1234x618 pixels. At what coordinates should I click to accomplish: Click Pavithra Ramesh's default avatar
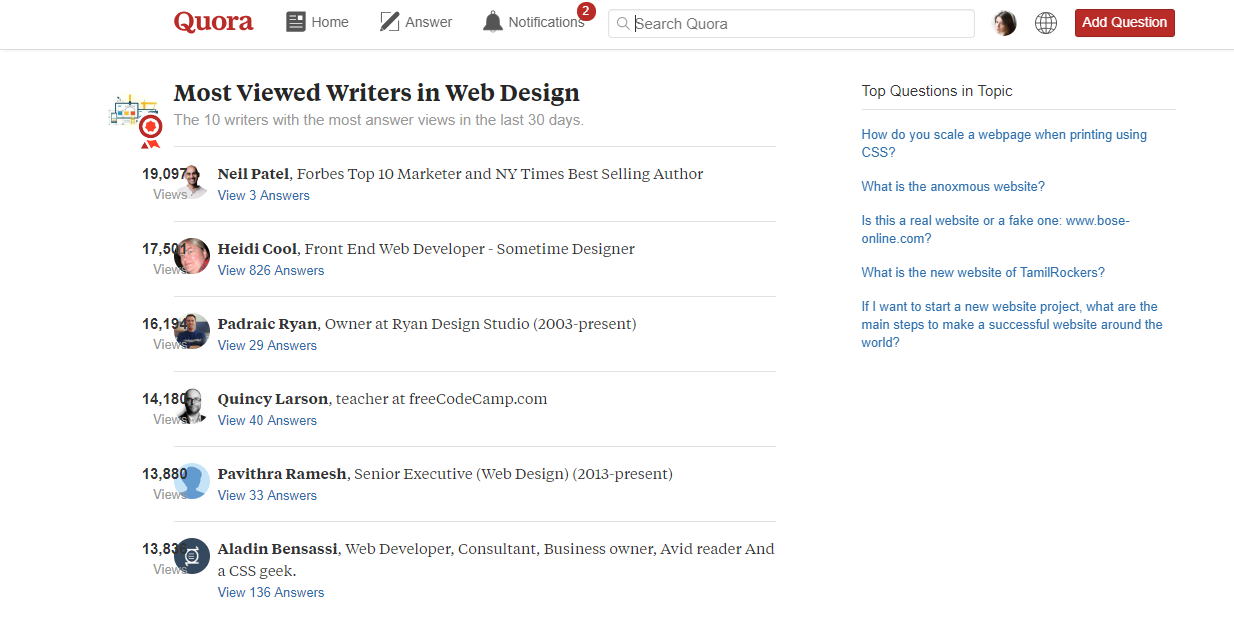(x=192, y=481)
